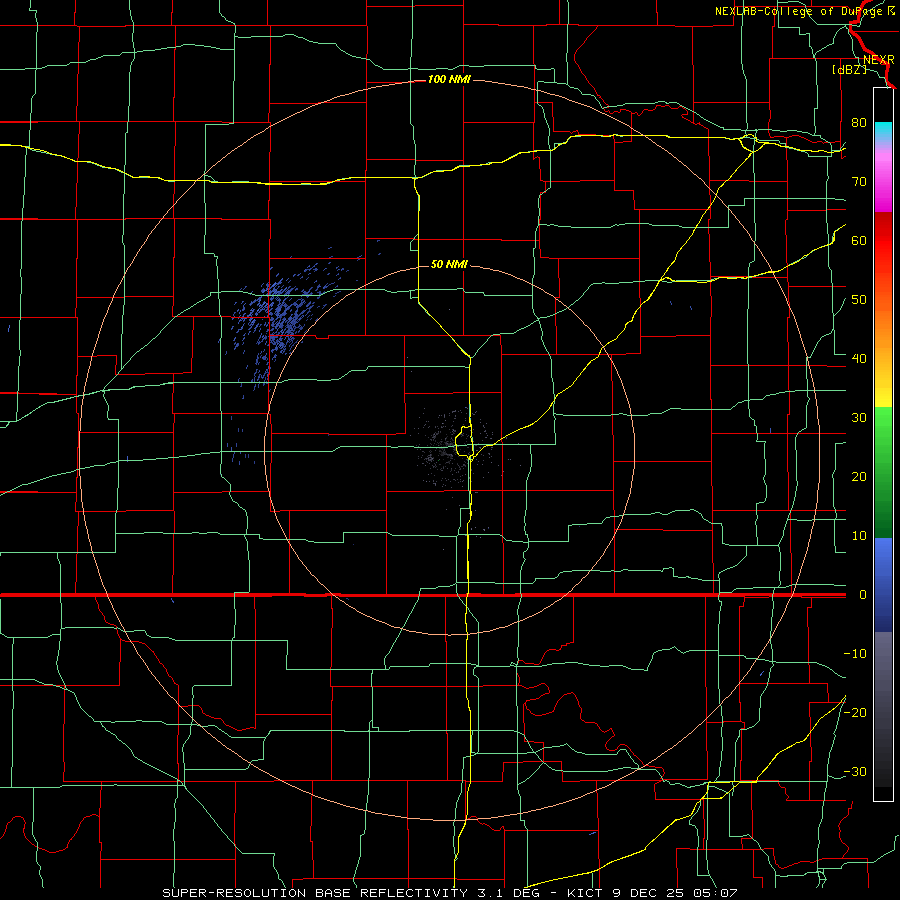The image size is (900, 900).
Task: Click the 10 dBZ scale value
Action: 859,536
